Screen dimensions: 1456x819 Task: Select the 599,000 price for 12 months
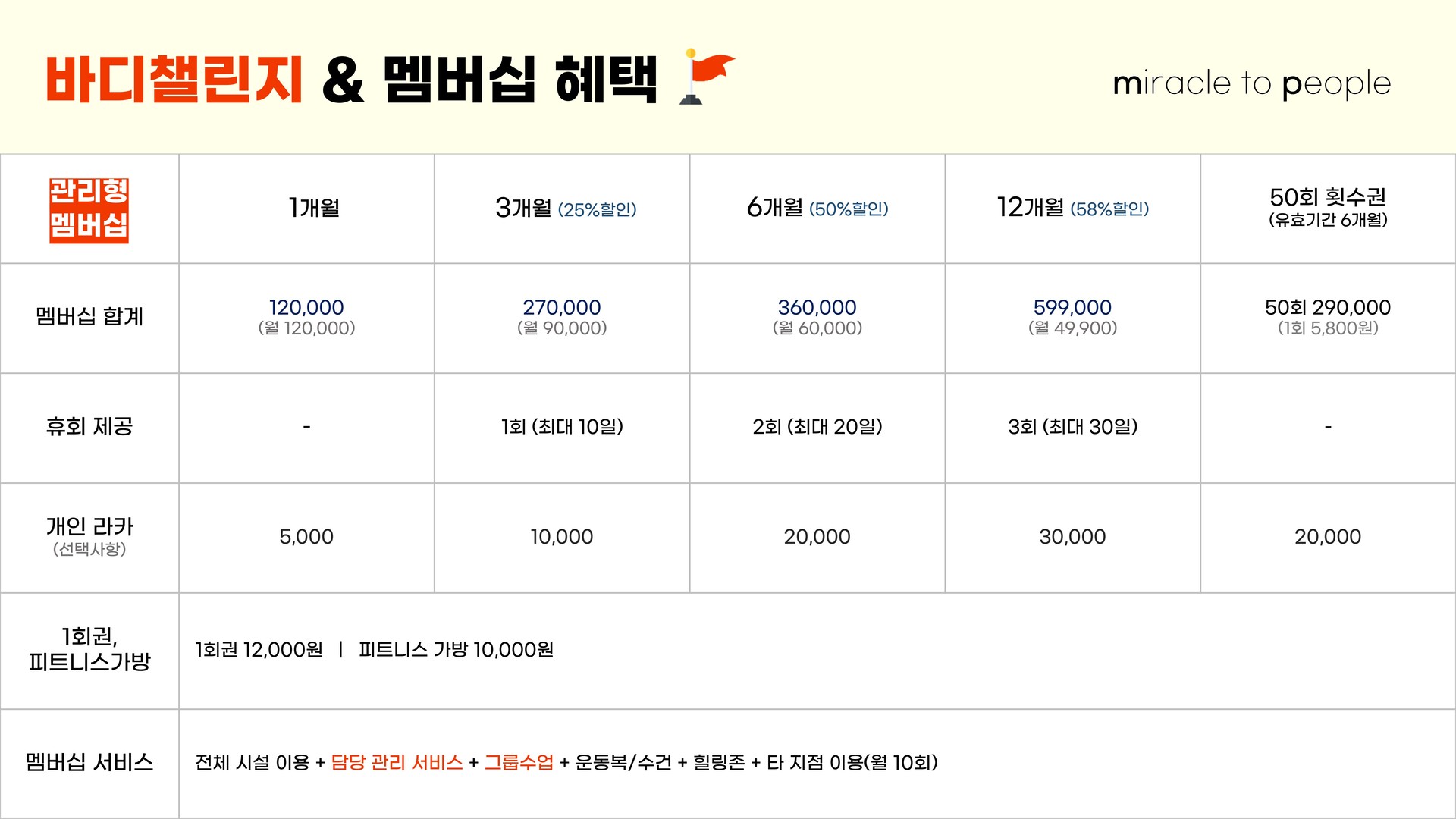click(x=1072, y=308)
